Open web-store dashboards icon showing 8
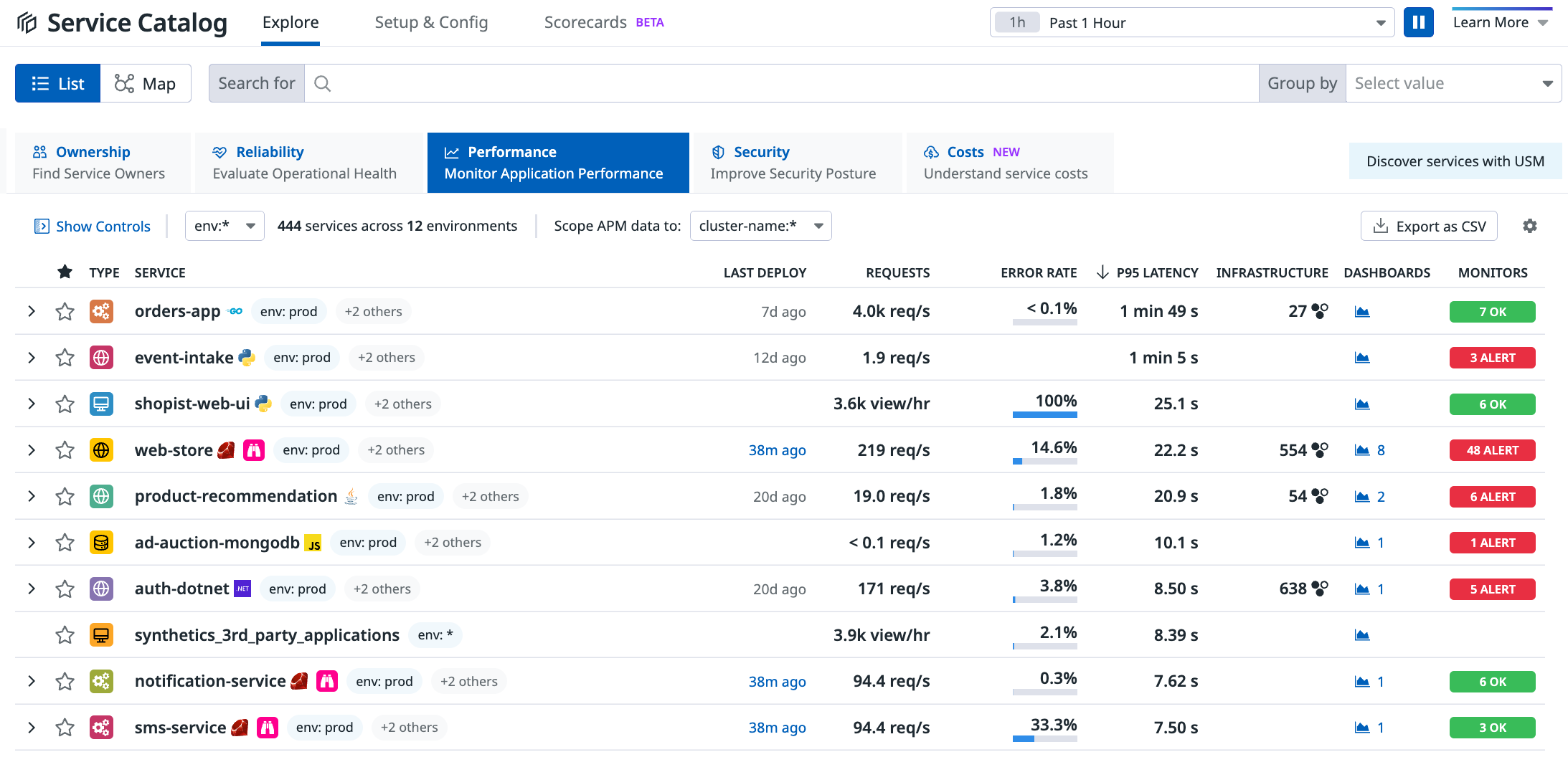This screenshot has height=757, width=1568. [x=1369, y=449]
